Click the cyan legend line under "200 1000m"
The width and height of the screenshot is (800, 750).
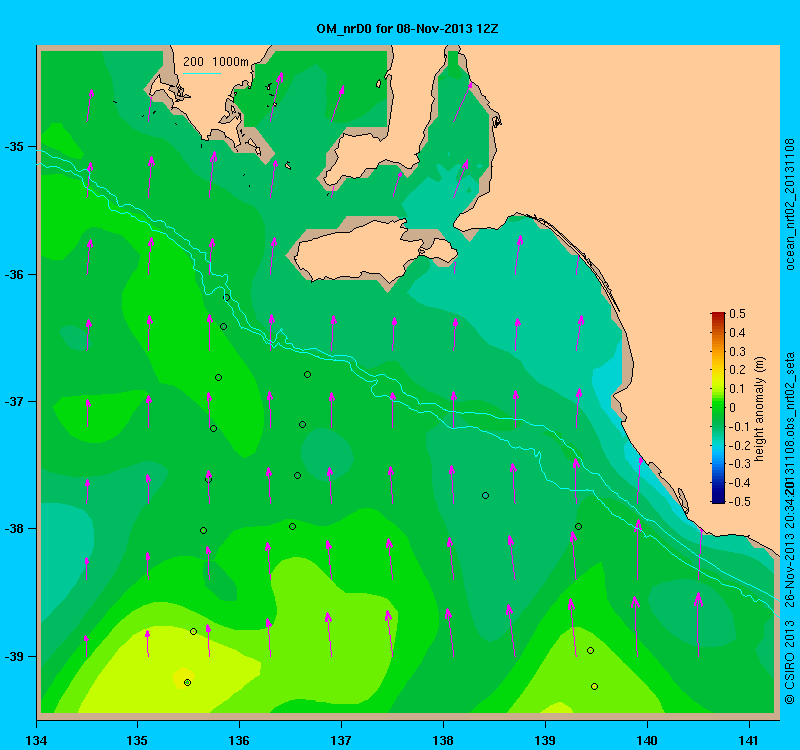point(202,73)
